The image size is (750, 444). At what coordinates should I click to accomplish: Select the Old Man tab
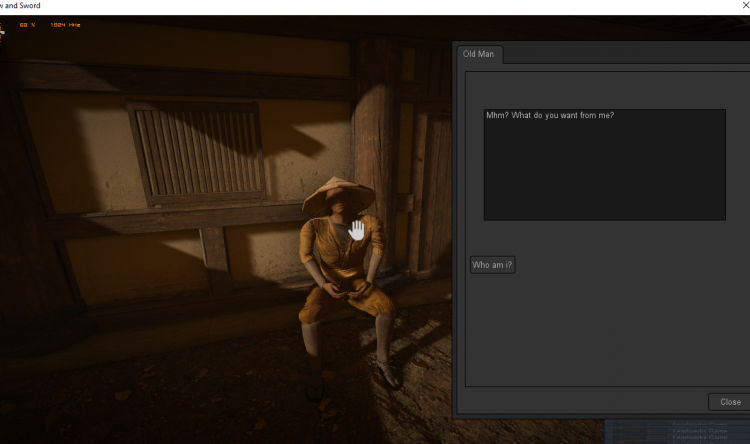coord(480,54)
